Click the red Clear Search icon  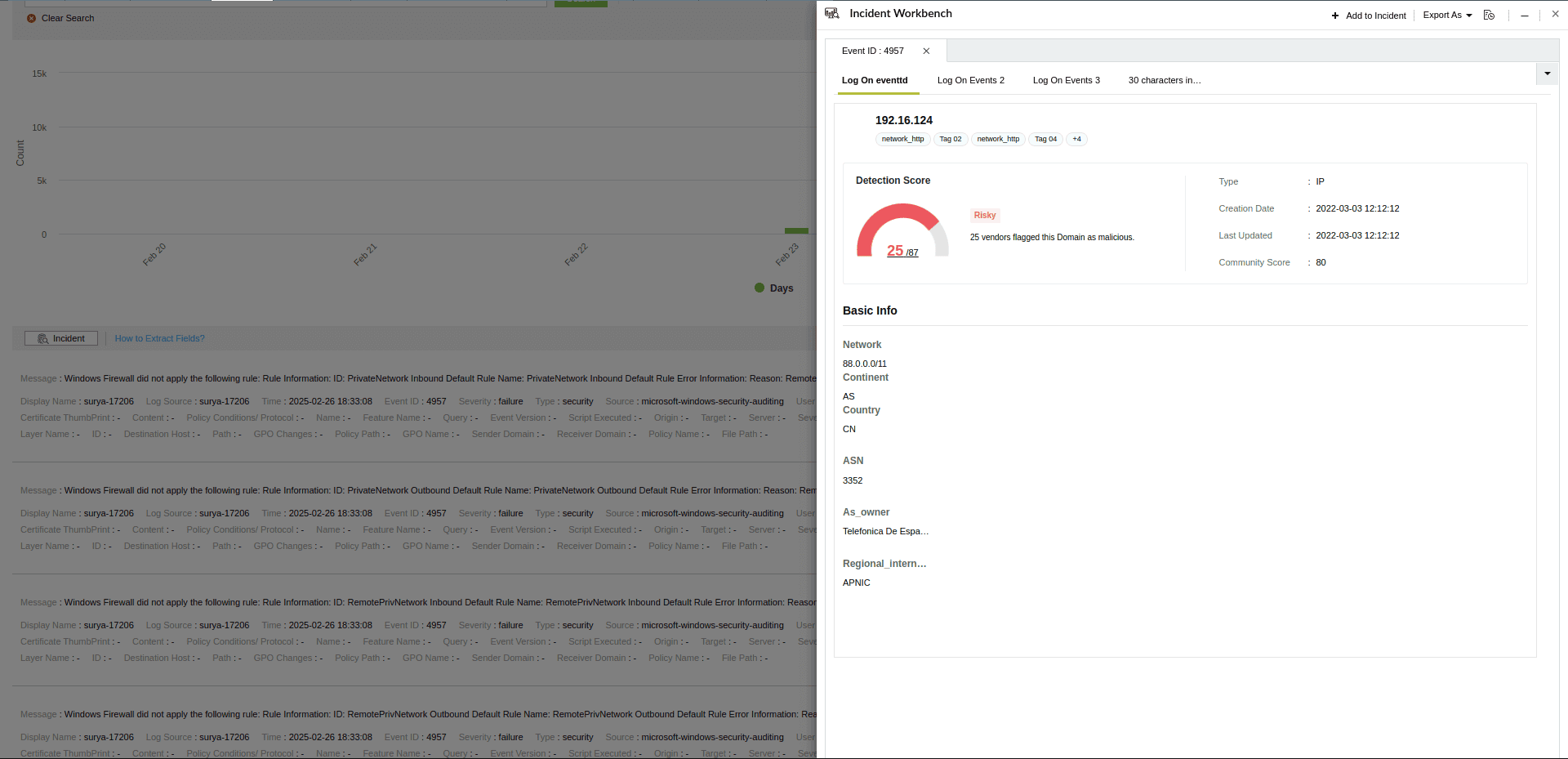tap(31, 18)
